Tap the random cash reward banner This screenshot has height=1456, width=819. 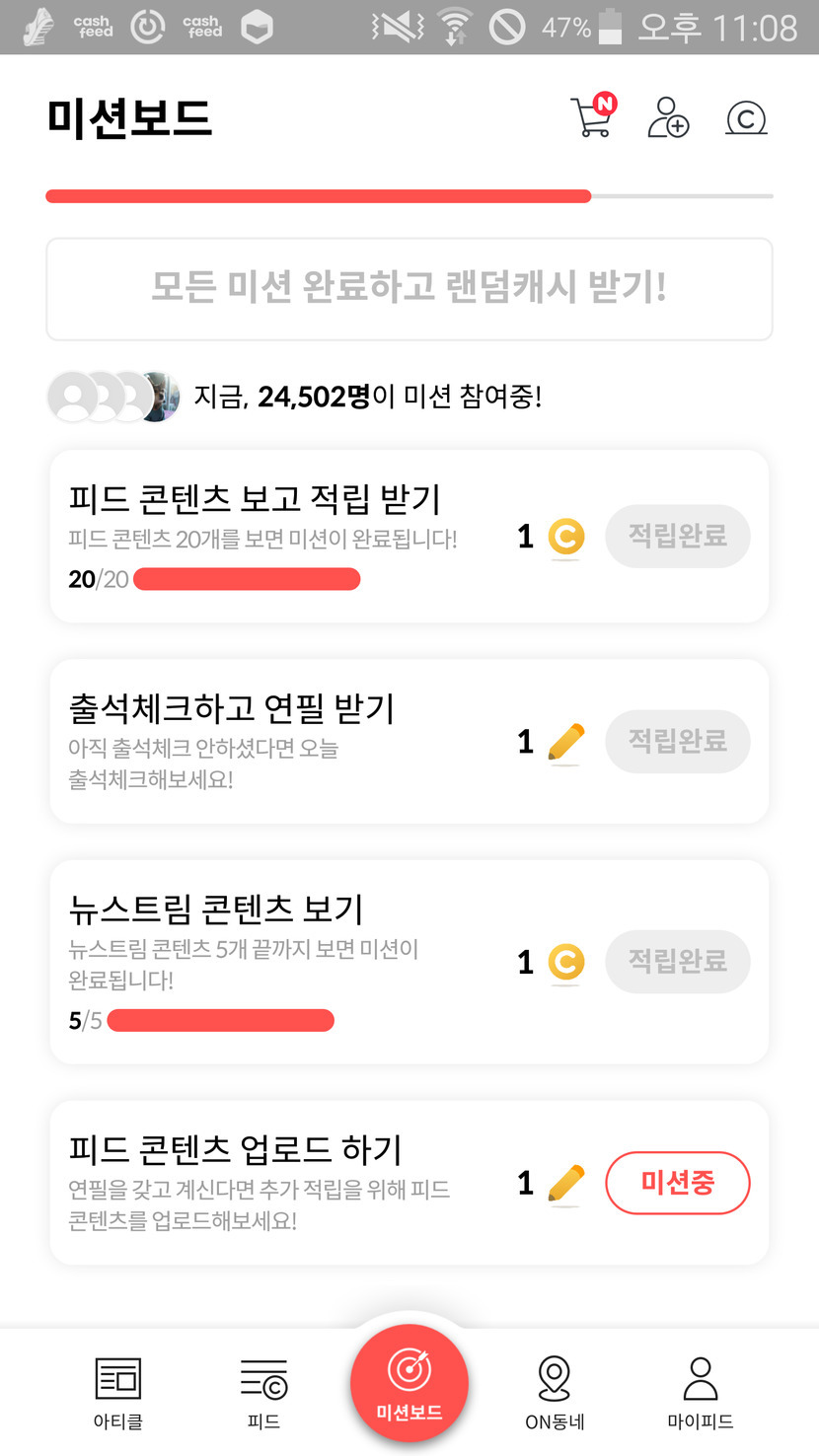[x=409, y=289]
